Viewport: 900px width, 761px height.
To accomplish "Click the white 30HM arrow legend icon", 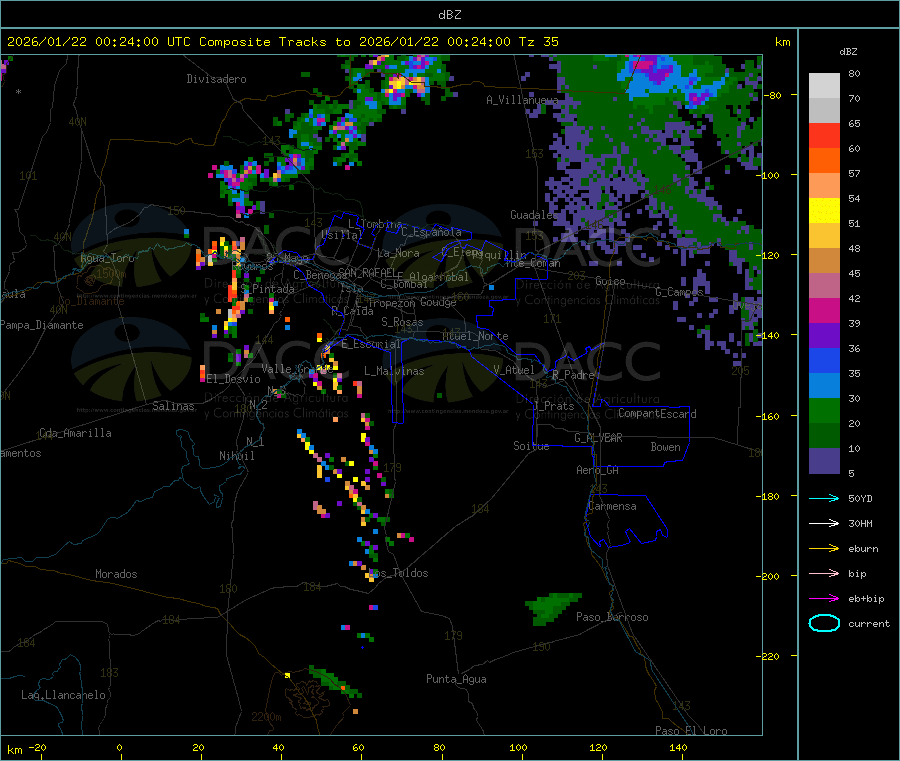I will 824,523.
